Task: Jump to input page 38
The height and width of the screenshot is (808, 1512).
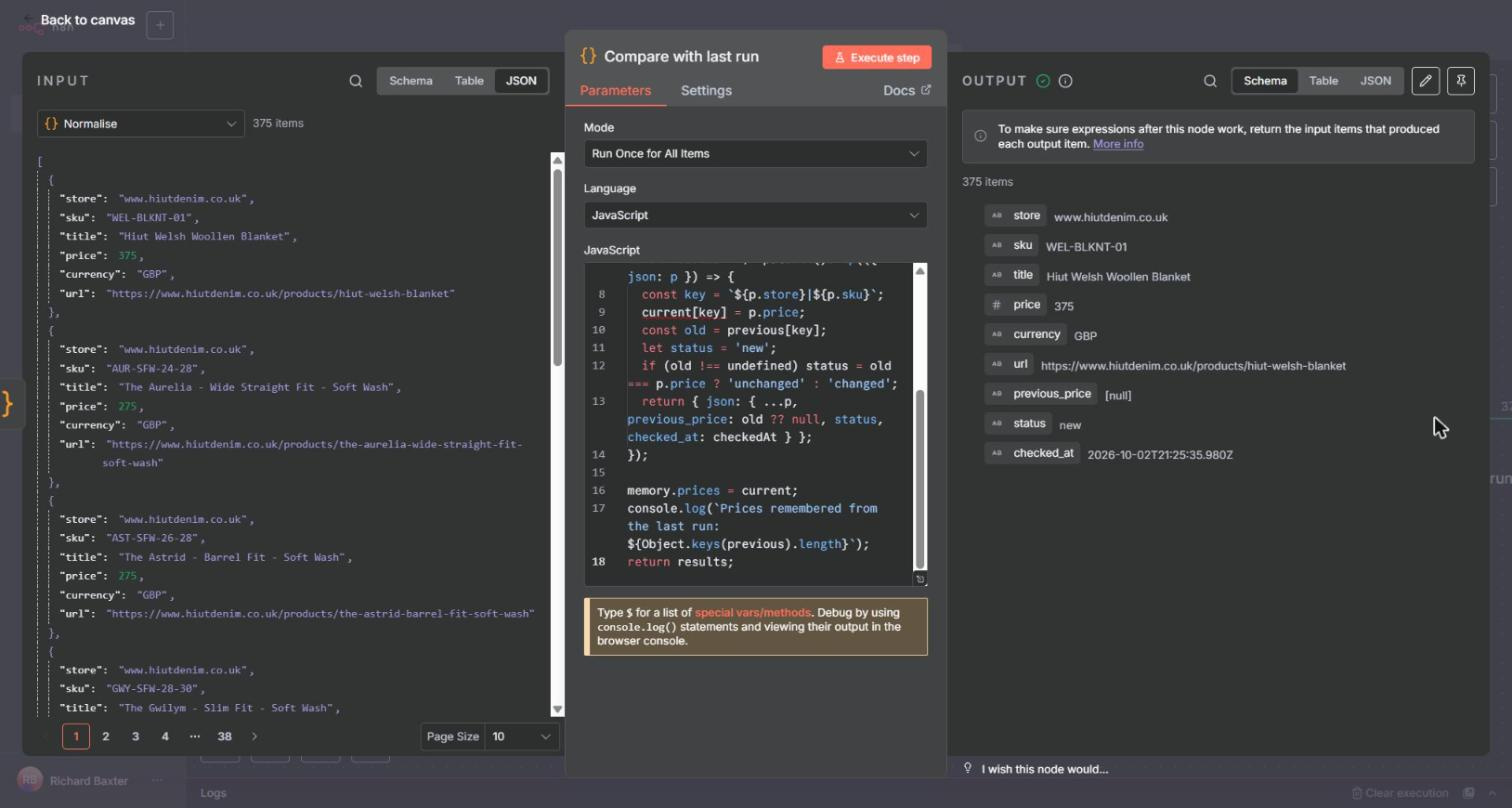Action: [x=224, y=737]
